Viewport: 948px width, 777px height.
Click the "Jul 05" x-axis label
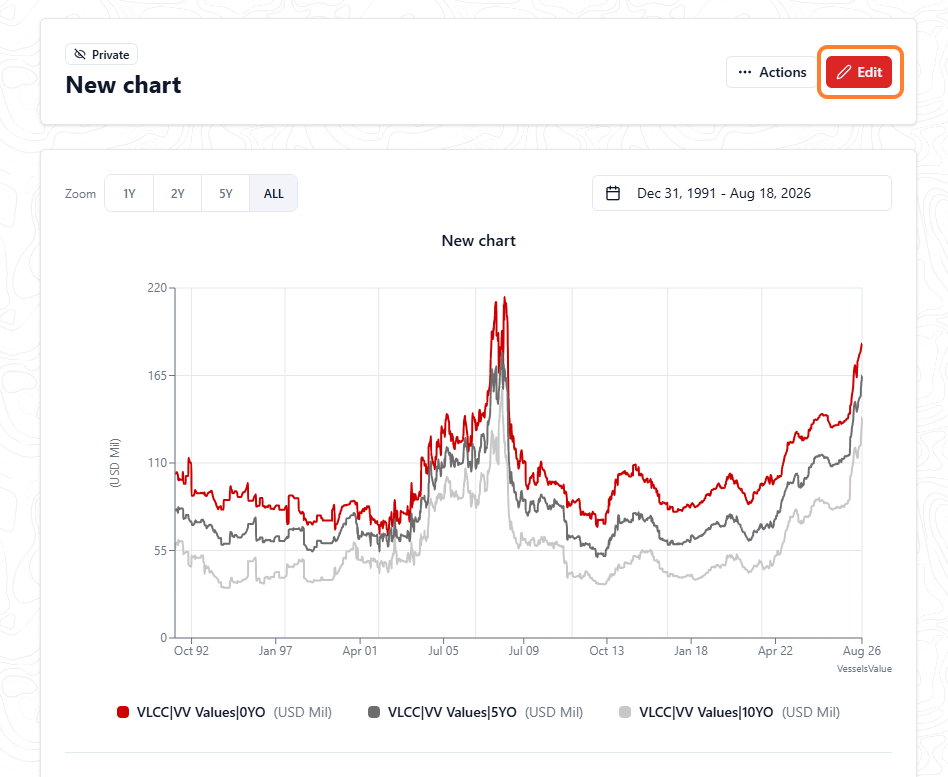(443, 651)
